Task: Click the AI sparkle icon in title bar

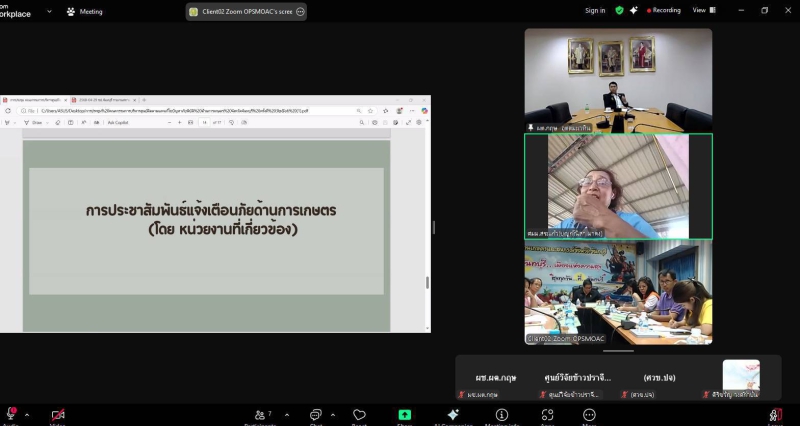Action: [x=634, y=10]
